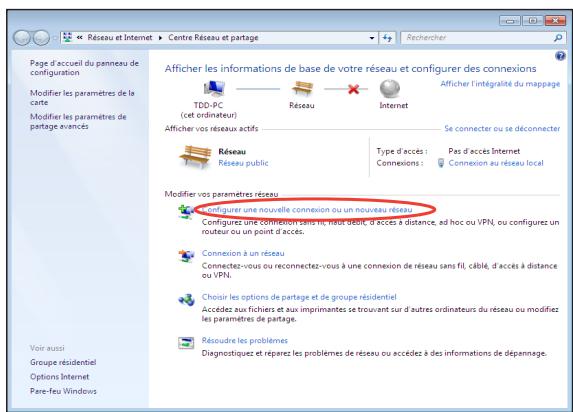
Task: Click the sharing options icon for groupe résidentiel
Action: click(186, 300)
